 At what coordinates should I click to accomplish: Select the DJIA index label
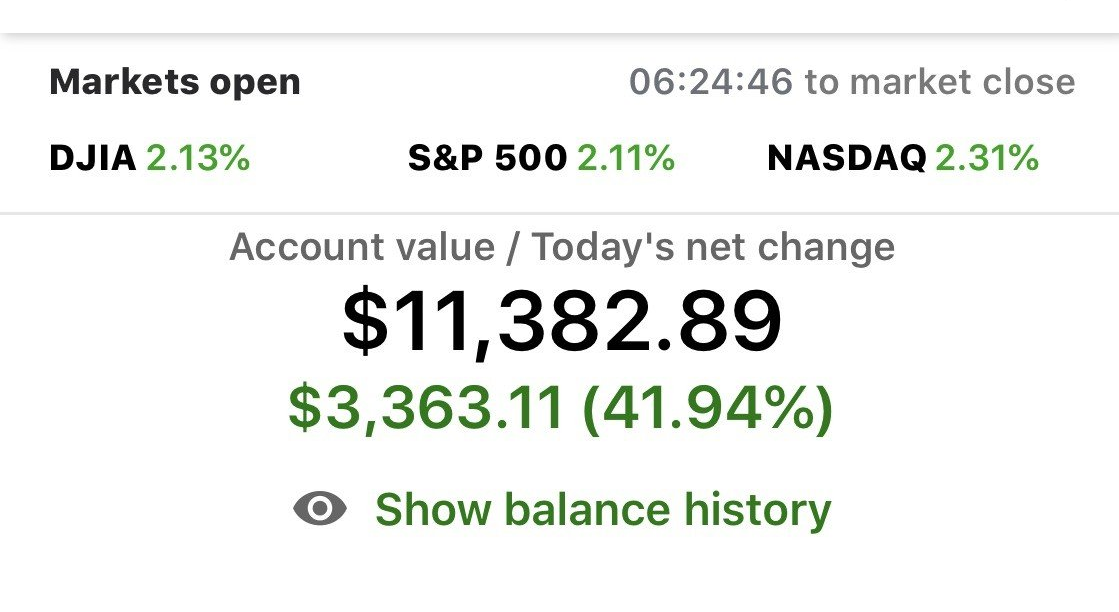[x=92, y=158]
